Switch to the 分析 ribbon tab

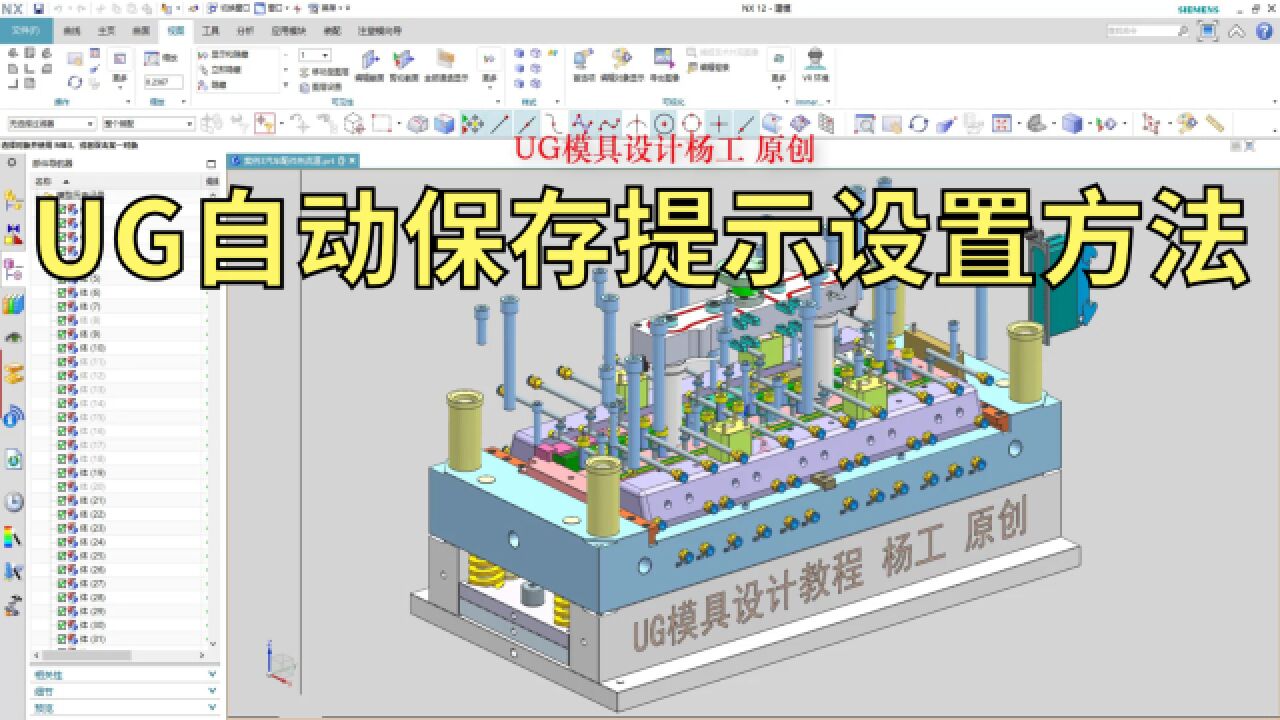tap(243, 31)
